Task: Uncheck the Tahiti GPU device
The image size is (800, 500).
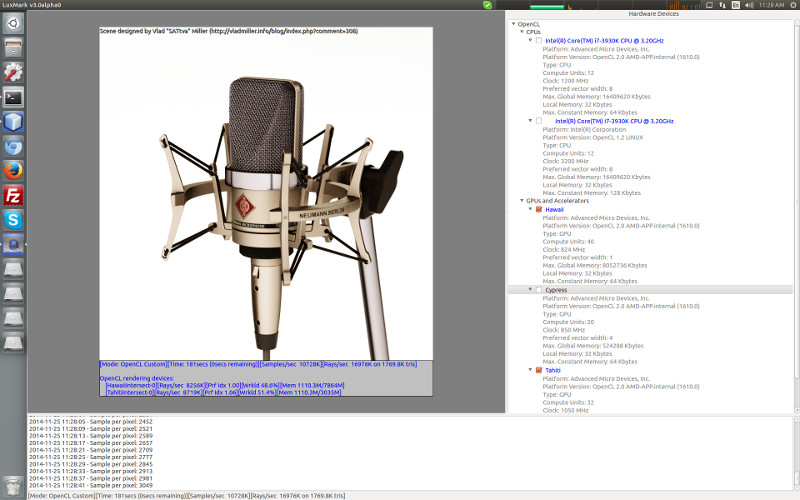Action: 539,370
